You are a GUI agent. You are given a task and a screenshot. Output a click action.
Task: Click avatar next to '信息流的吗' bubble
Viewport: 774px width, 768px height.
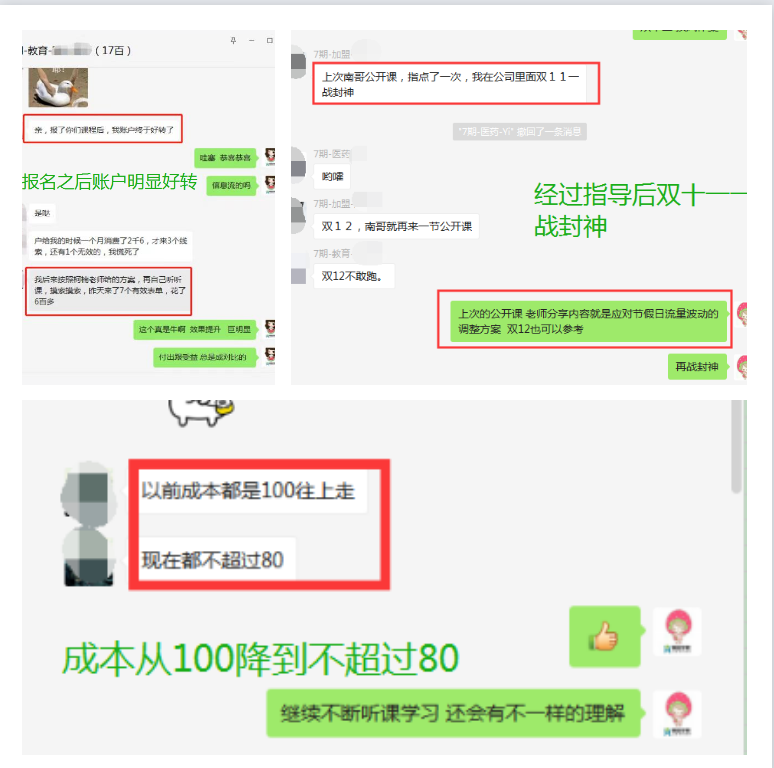[270, 185]
